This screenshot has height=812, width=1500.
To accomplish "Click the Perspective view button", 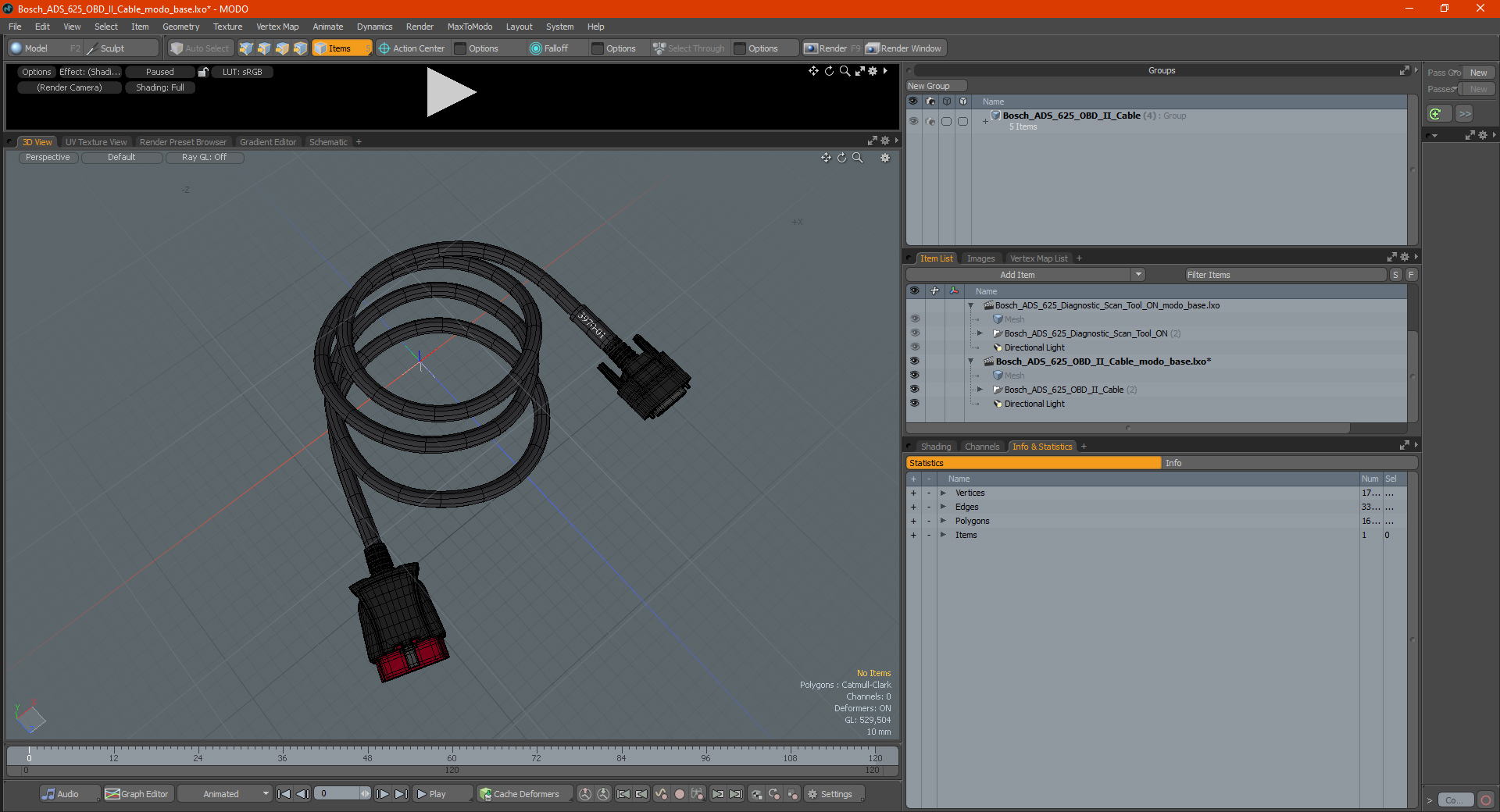I will click(48, 158).
